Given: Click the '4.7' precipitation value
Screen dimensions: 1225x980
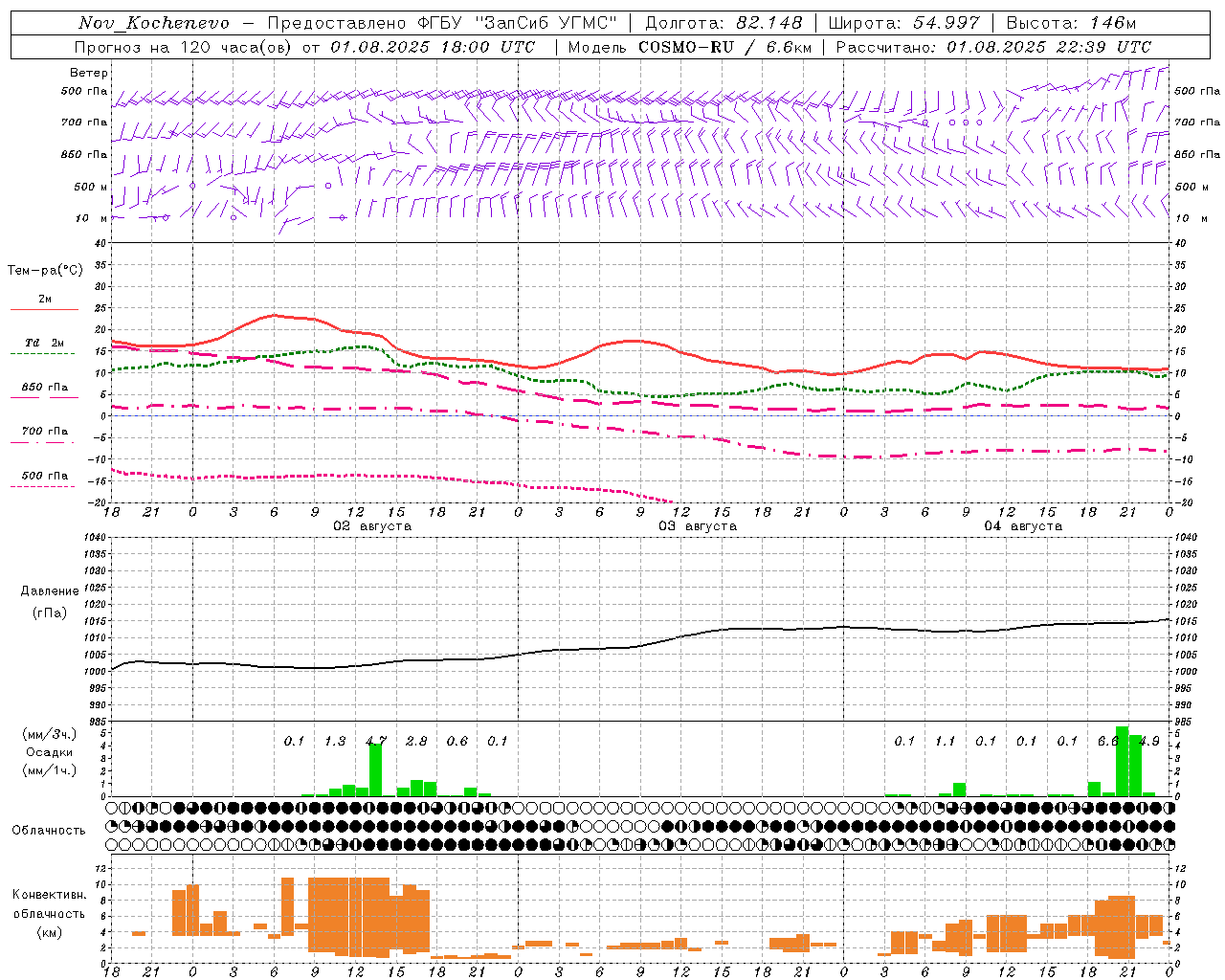Looking at the screenshot, I should [x=376, y=741].
